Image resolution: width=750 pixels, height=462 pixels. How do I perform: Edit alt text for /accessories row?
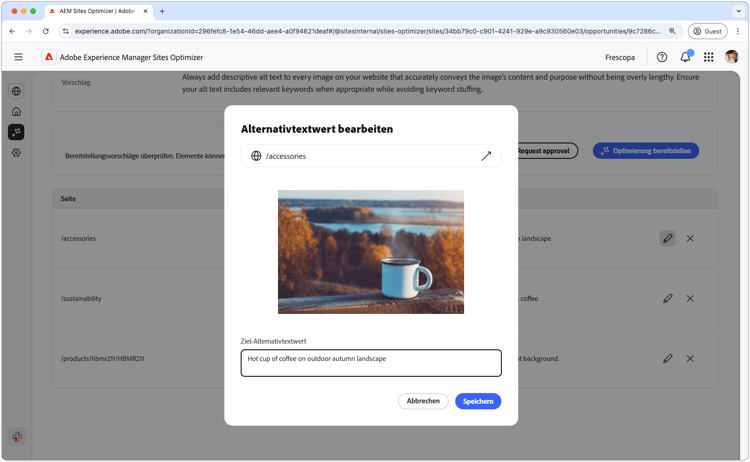click(x=668, y=238)
